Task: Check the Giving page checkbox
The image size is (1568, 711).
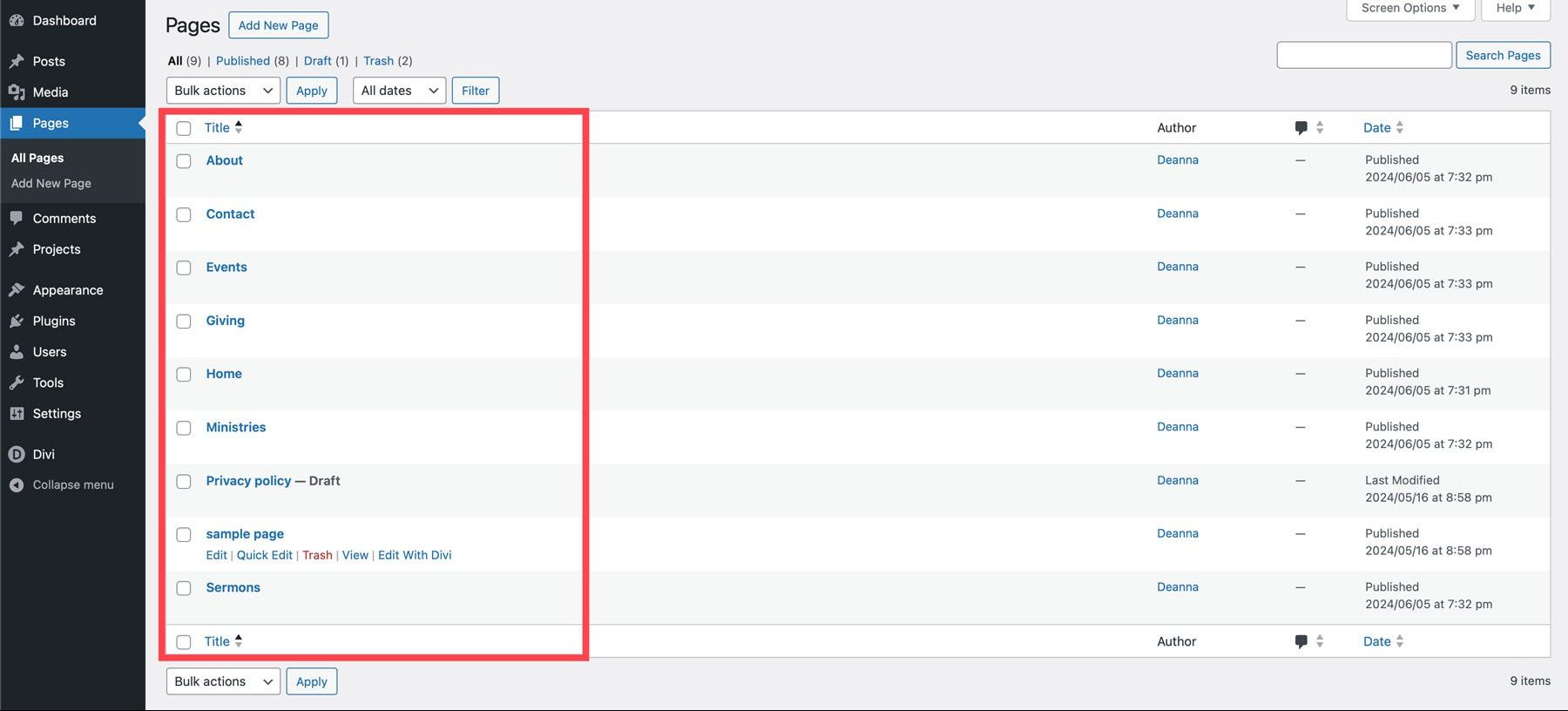Action: click(184, 322)
